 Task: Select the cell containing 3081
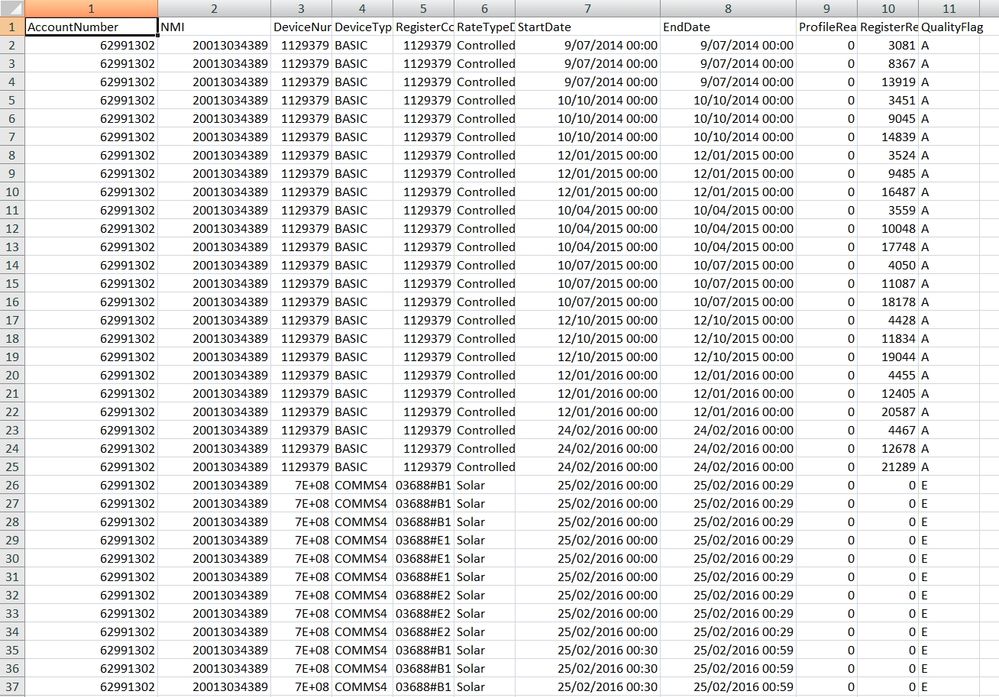pos(887,45)
